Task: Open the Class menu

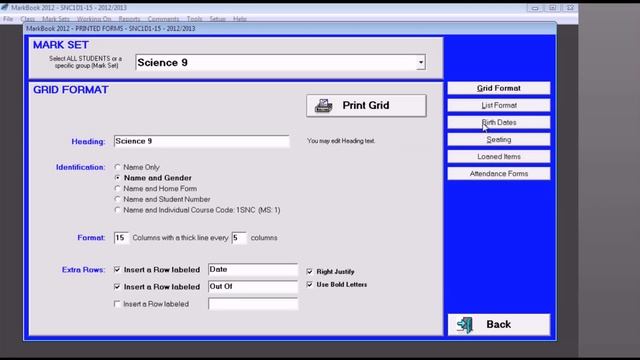Action: click(x=27, y=19)
